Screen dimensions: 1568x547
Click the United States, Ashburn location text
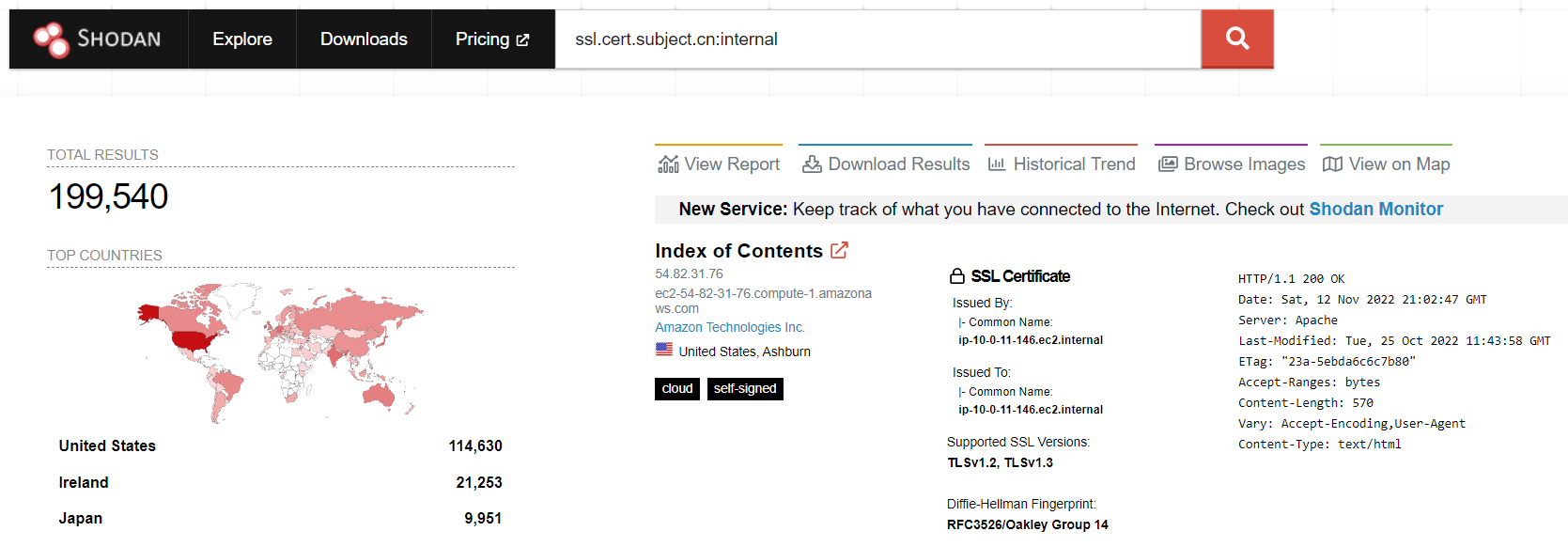(x=744, y=352)
